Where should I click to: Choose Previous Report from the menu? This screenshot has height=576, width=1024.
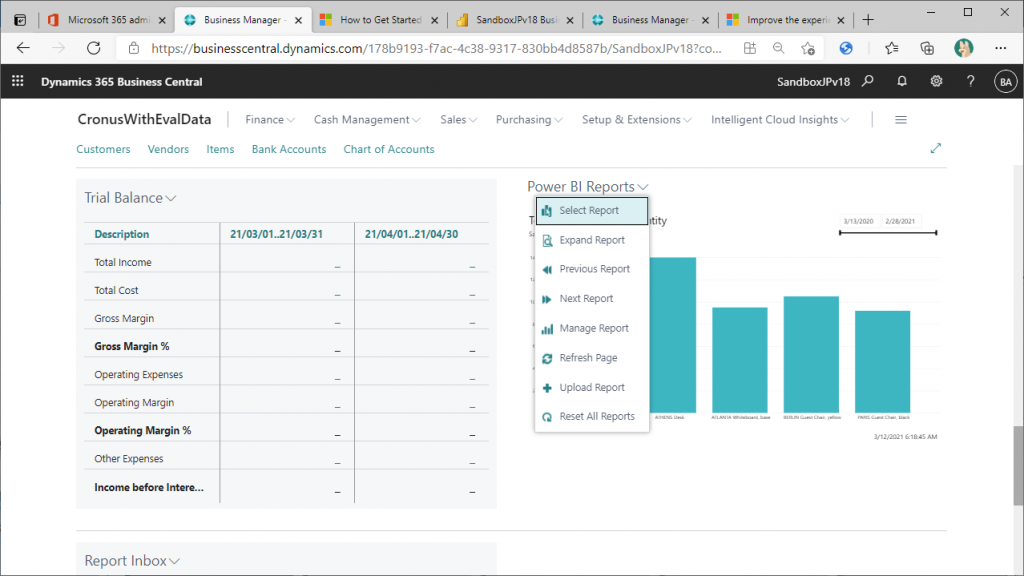[592, 269]
